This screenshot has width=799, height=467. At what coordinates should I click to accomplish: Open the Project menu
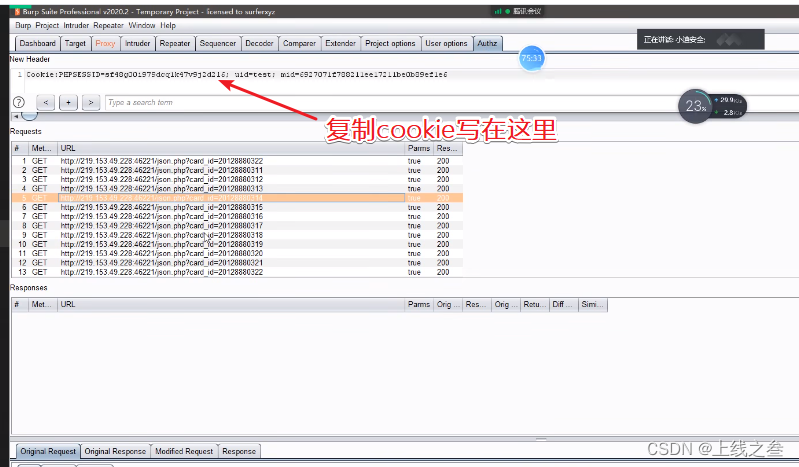click(47, 25)
